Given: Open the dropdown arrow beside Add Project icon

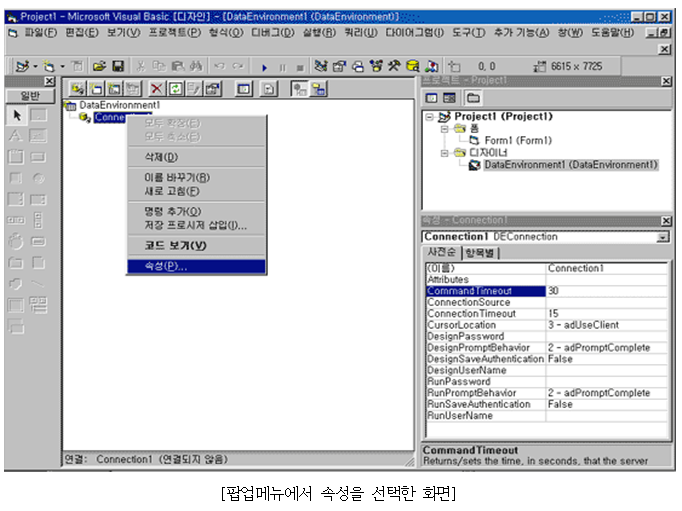Looking at the screenshot, I should 36,67.
